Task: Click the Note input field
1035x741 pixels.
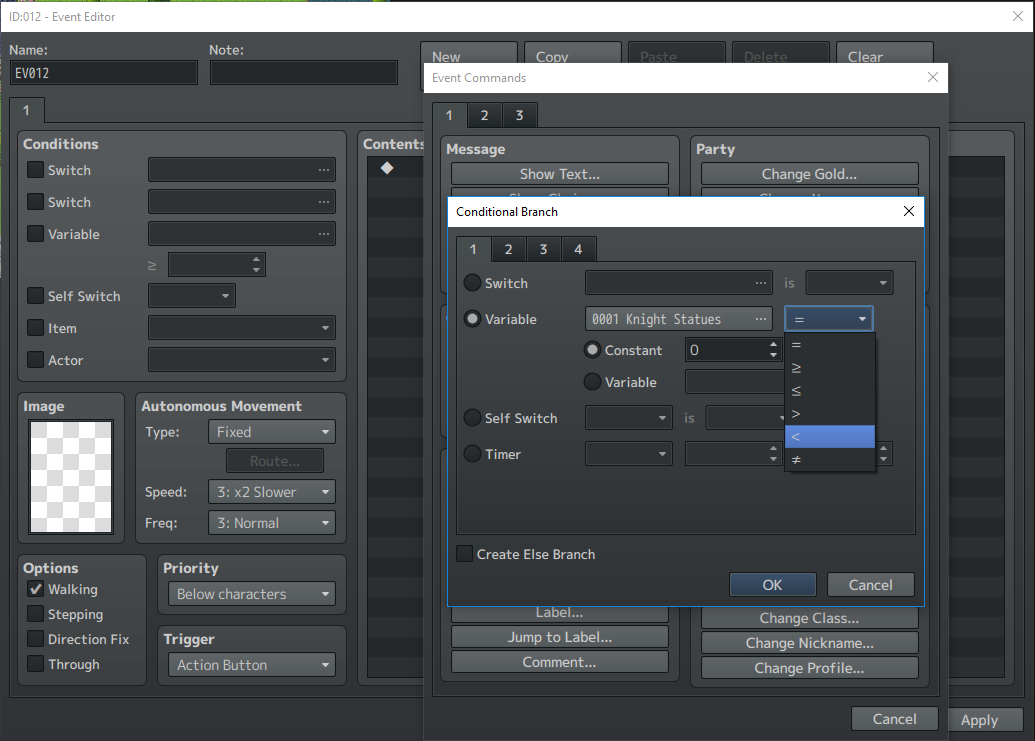Action: (x=304, y=73)
